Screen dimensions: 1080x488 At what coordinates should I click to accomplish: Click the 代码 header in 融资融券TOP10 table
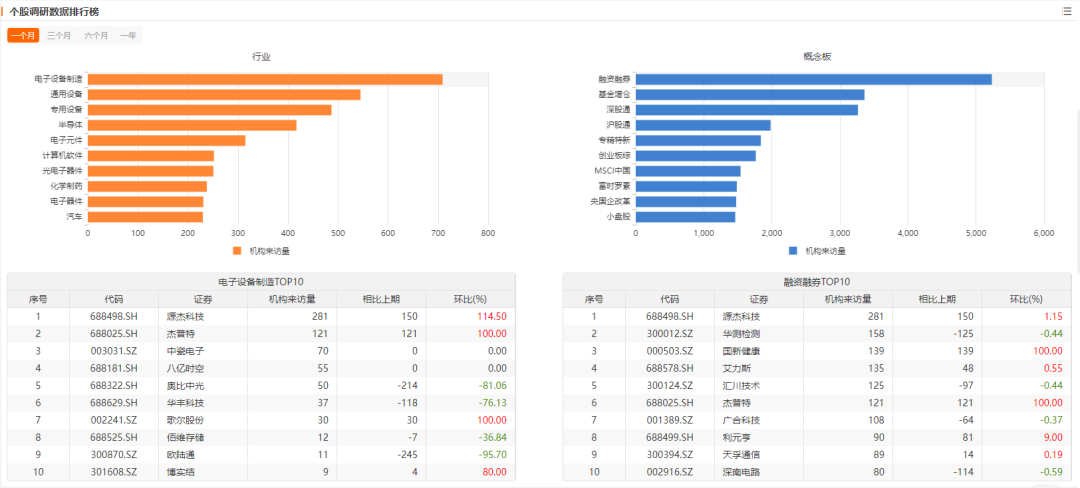coord(669,299)
